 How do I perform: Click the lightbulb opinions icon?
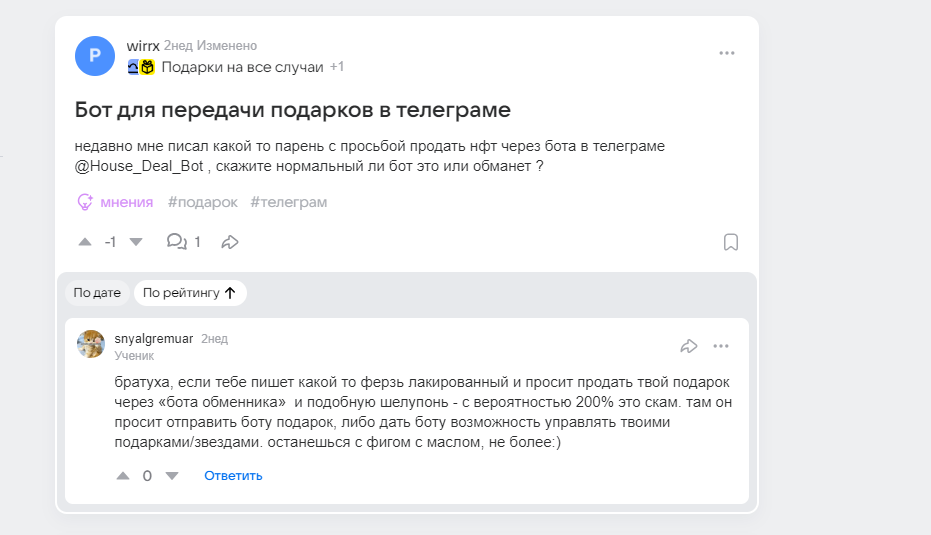pos(85,202)
